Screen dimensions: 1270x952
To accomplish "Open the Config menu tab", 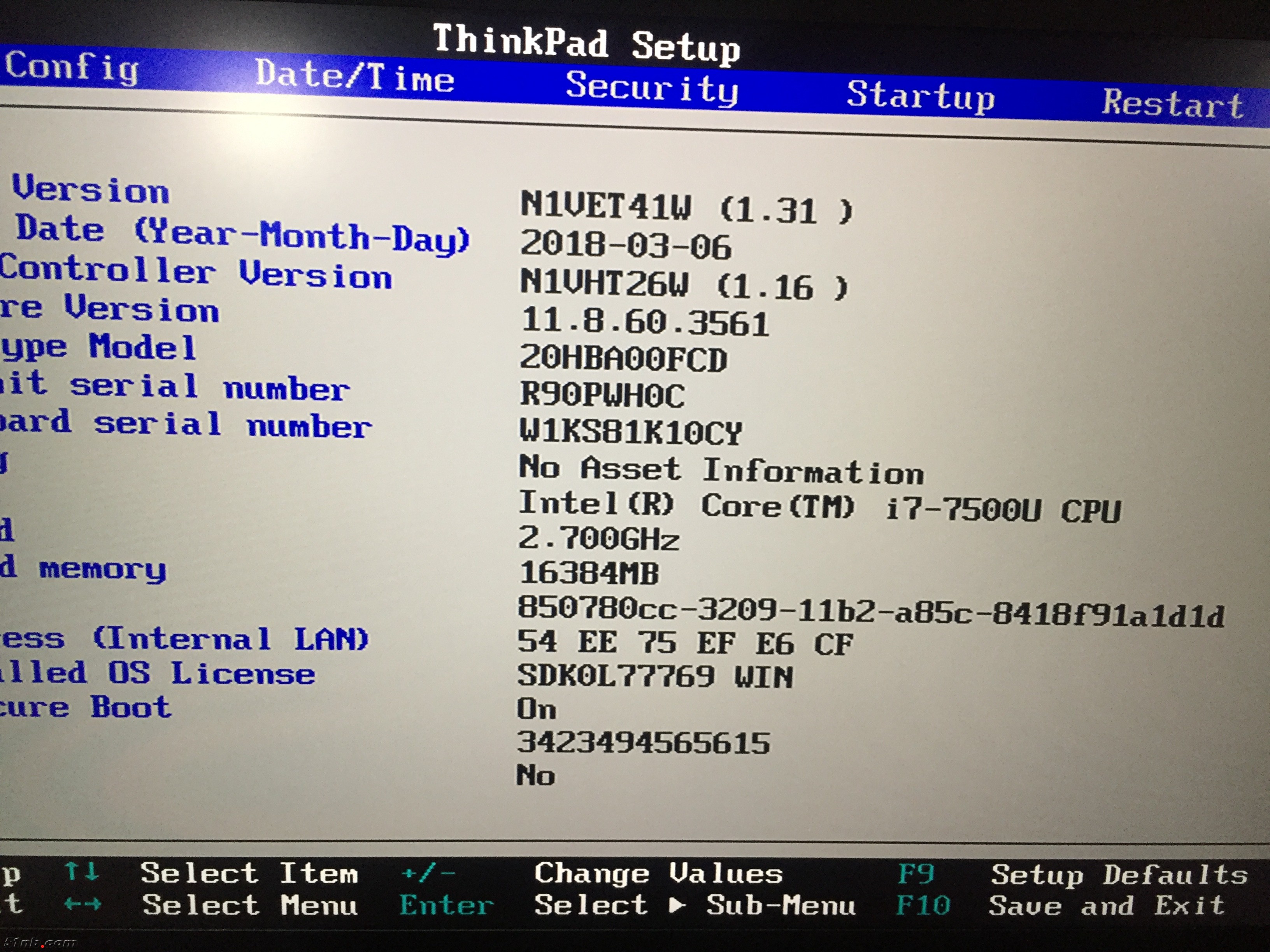I will tap(71, 68).
